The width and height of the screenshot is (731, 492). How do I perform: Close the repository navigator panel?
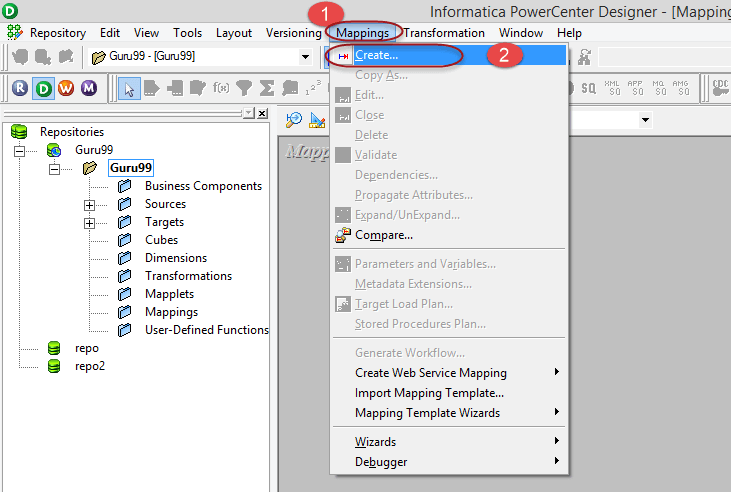(262, 113)
